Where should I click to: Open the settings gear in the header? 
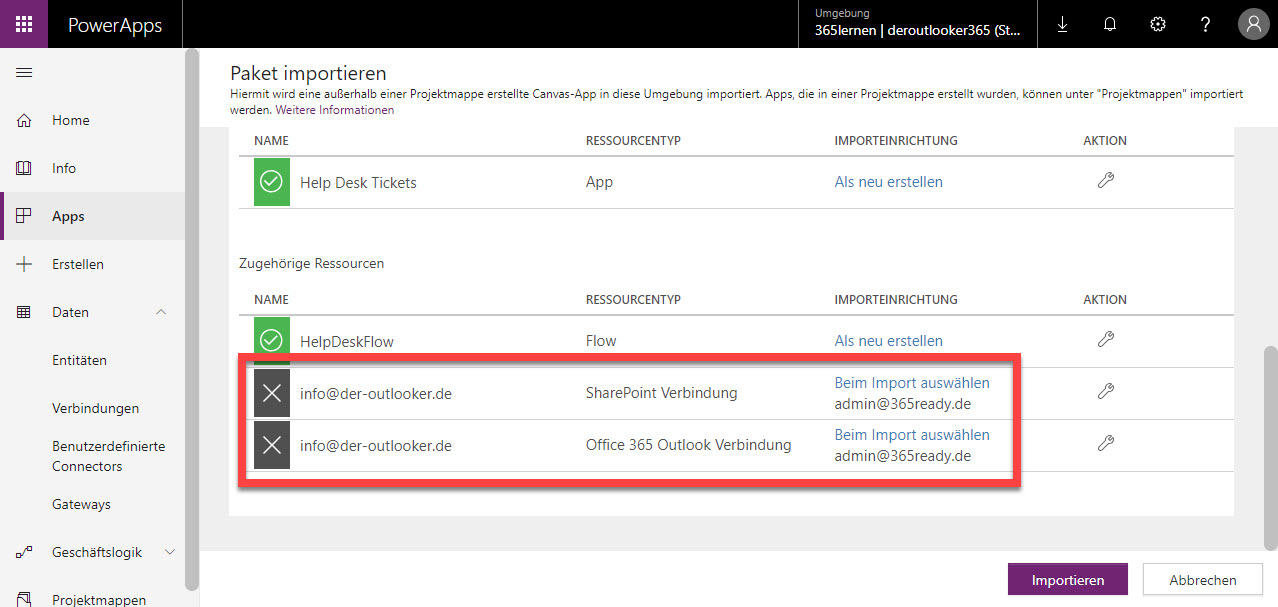[1158, 24]
